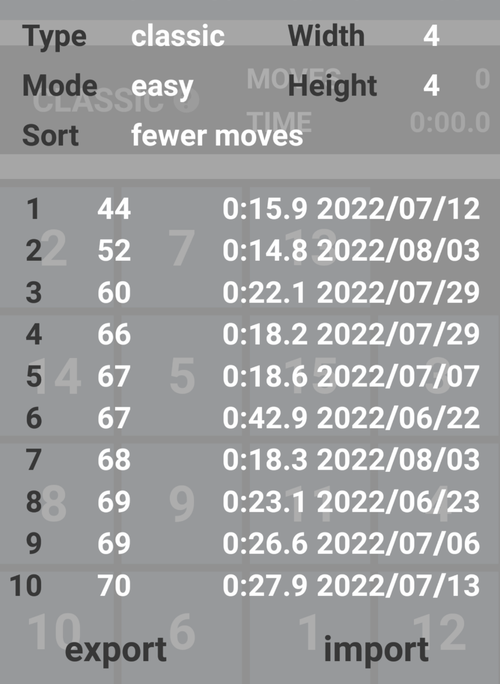
Task: Tap the Height value 4
Action: coord(431,86)
